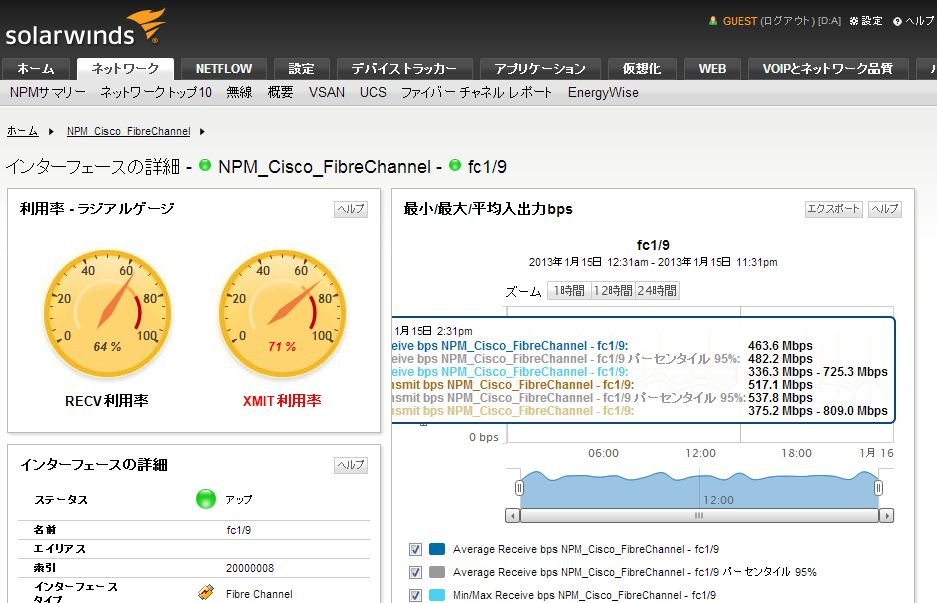This screenshot has height=603, width=937.
Task: Open the ホーム tab
Action: [36, 69]
